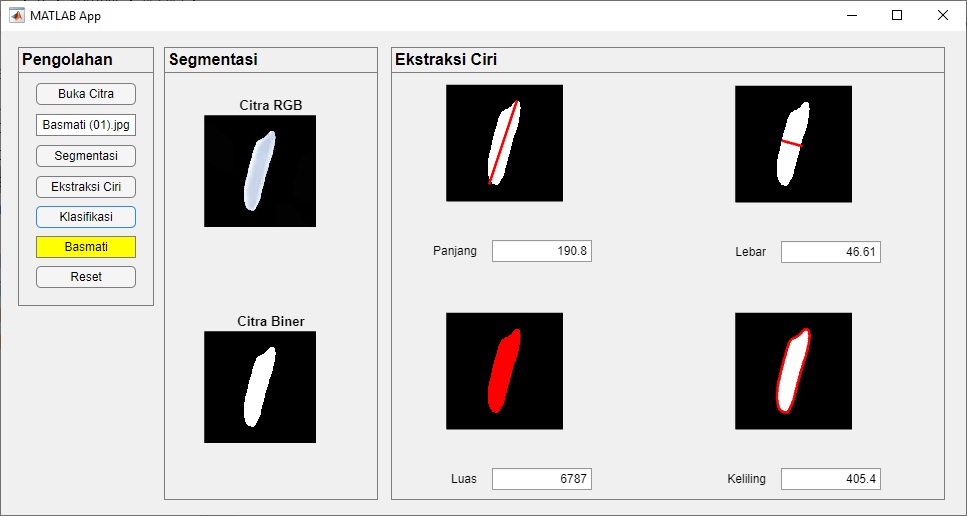The width and height of the screenshot is (967, 516).
Task: Maximize the MATLAB App window
Action: coord(897,15)
